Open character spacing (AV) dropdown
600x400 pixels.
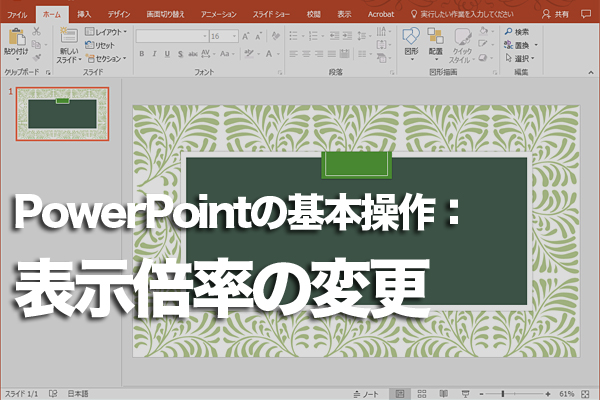click(208, 54)
